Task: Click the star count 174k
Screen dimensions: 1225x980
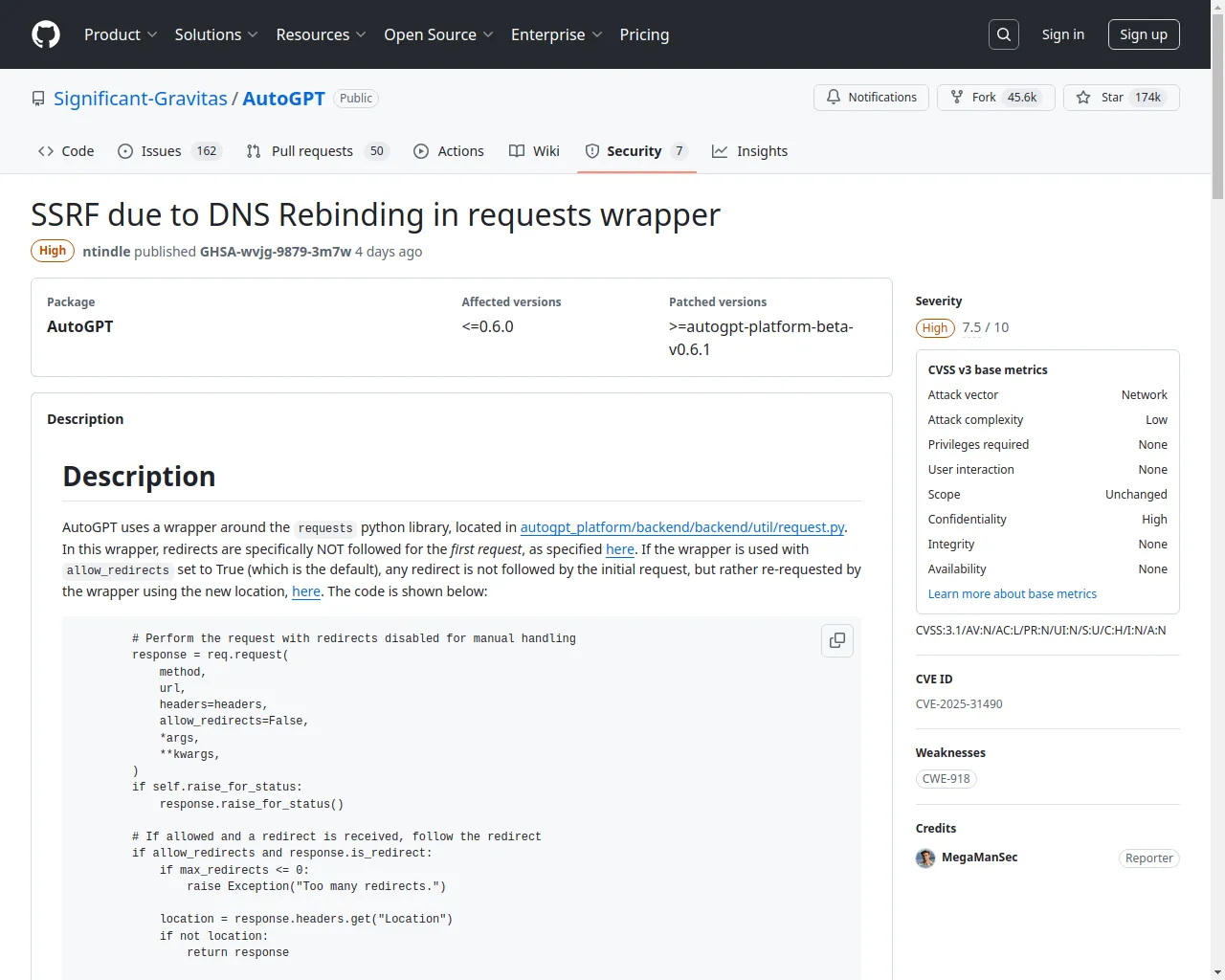Action: [1147, 98]
